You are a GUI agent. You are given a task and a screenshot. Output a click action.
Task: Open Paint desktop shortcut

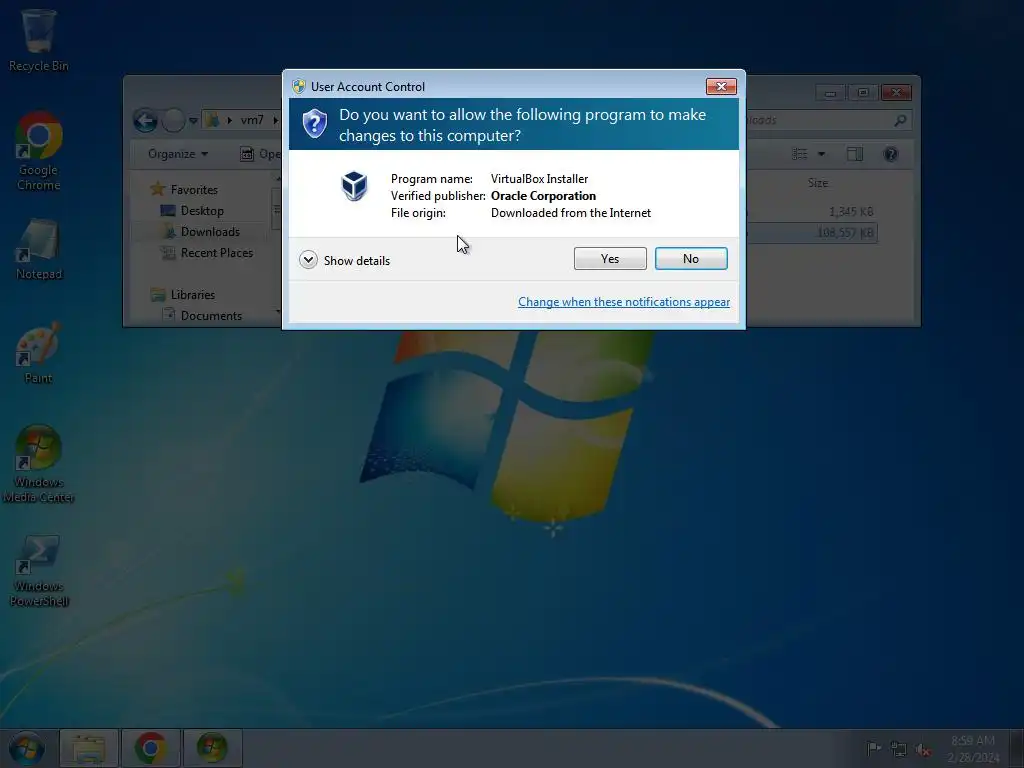(39, 353)
